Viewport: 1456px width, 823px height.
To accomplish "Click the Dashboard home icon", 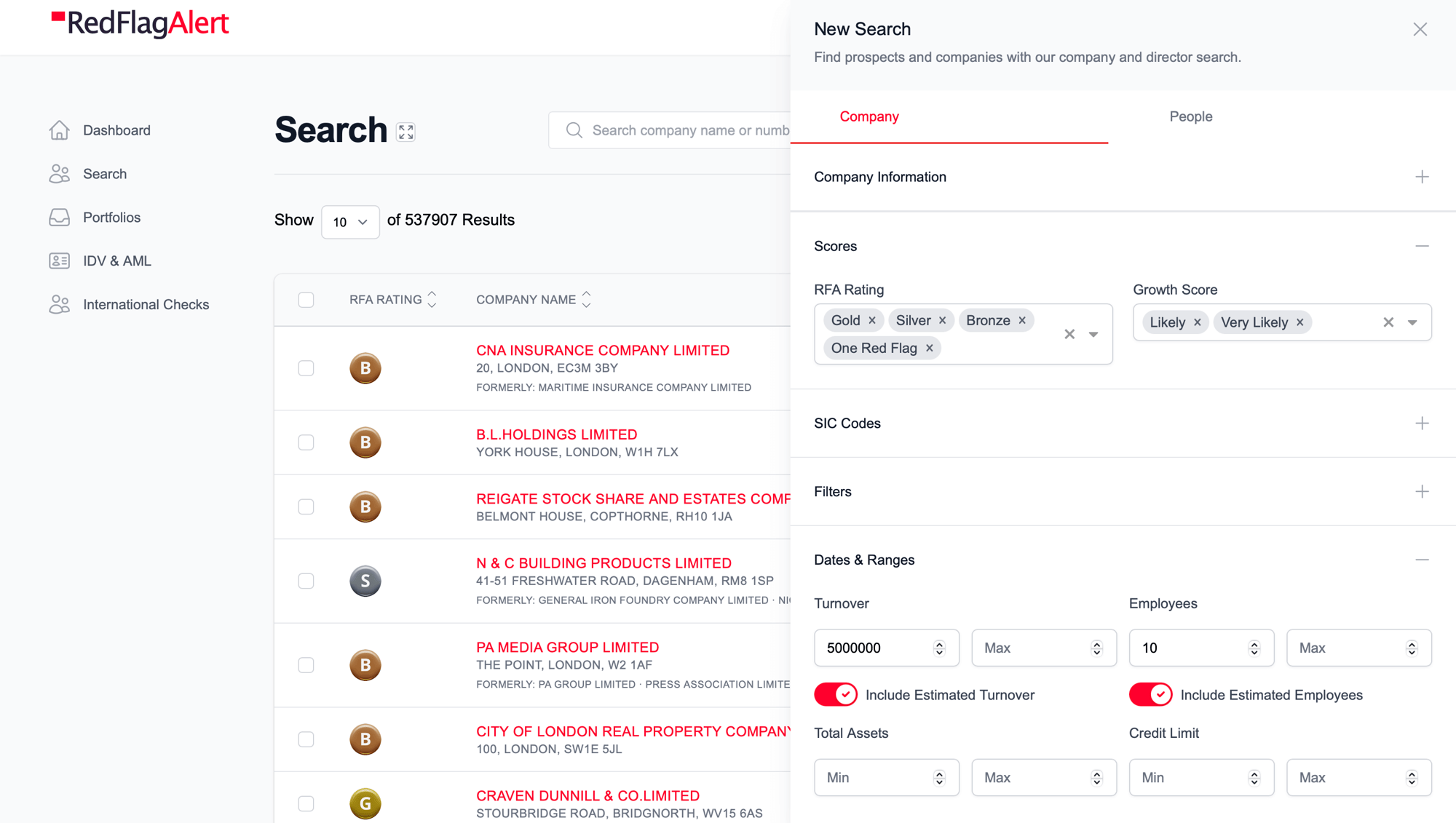I will click(x=60, y=130).
